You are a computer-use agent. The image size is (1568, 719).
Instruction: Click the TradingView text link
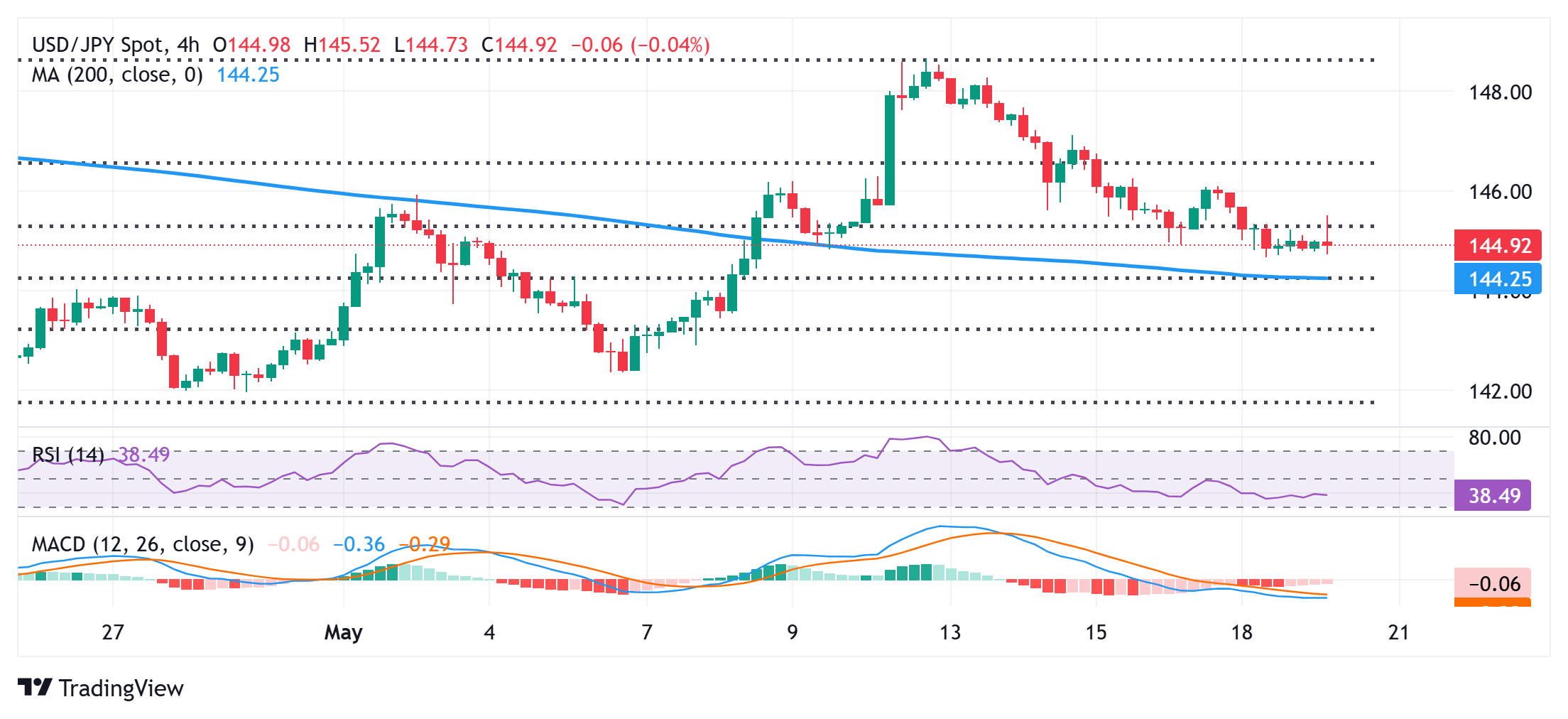pos(121,688)
